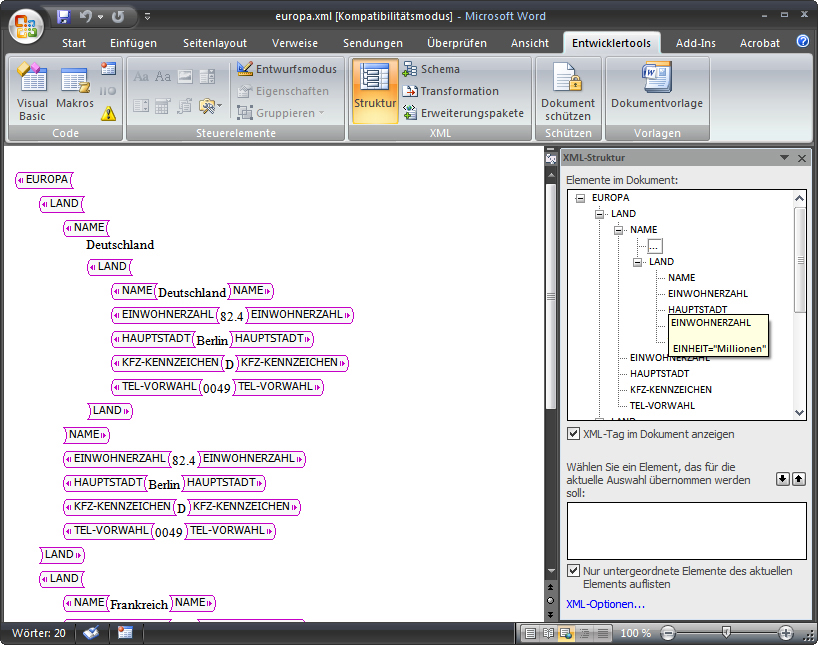The height and width of the screenshot is (645, 818).
Task: Switch to Web Layout view
Action: 566,634
